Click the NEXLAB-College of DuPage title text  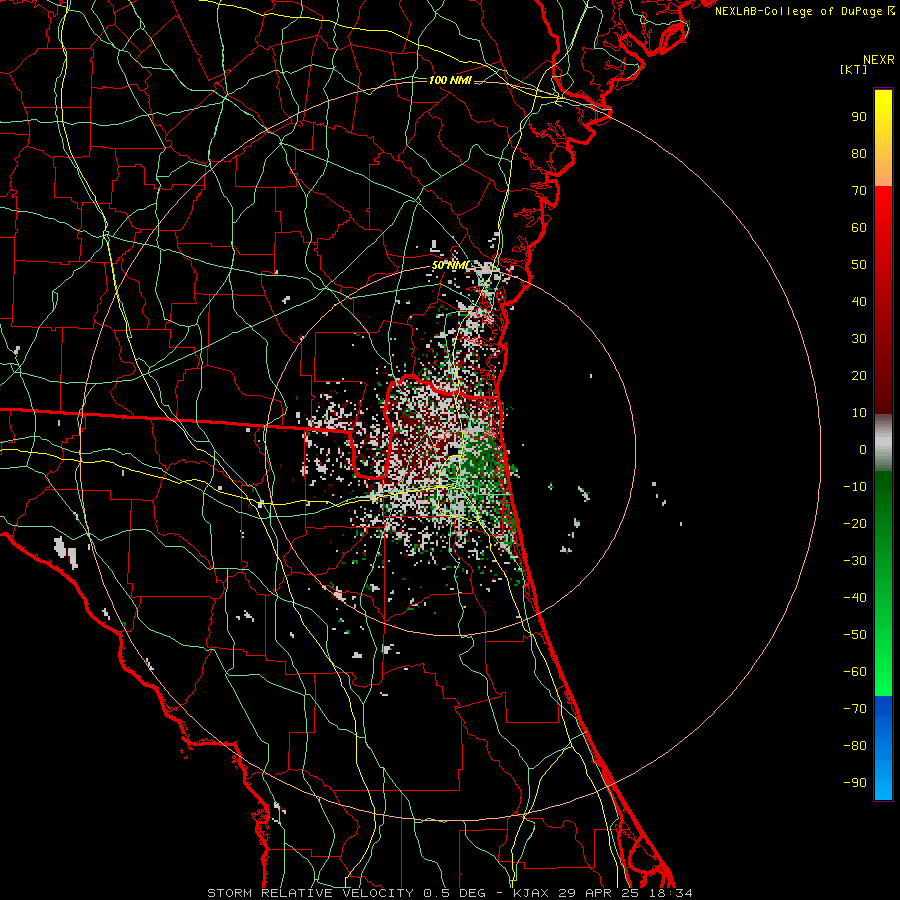(x=805, y=11)
